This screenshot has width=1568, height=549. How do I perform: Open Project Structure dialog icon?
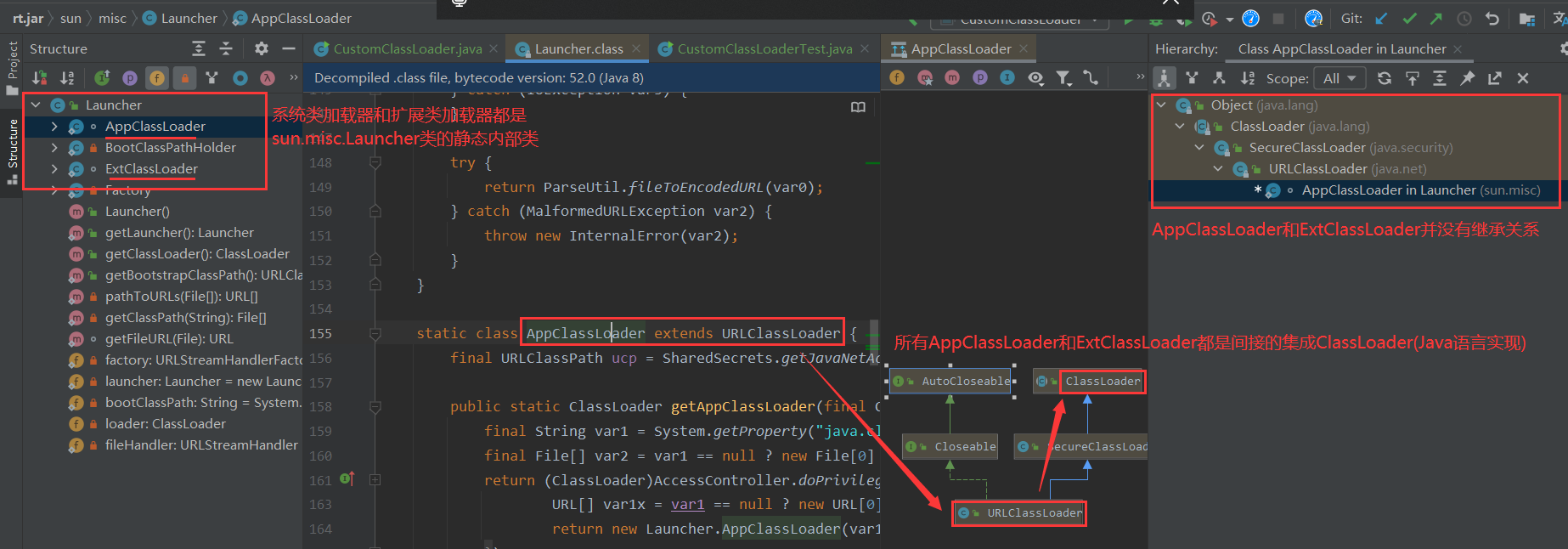coord(1526,19)
